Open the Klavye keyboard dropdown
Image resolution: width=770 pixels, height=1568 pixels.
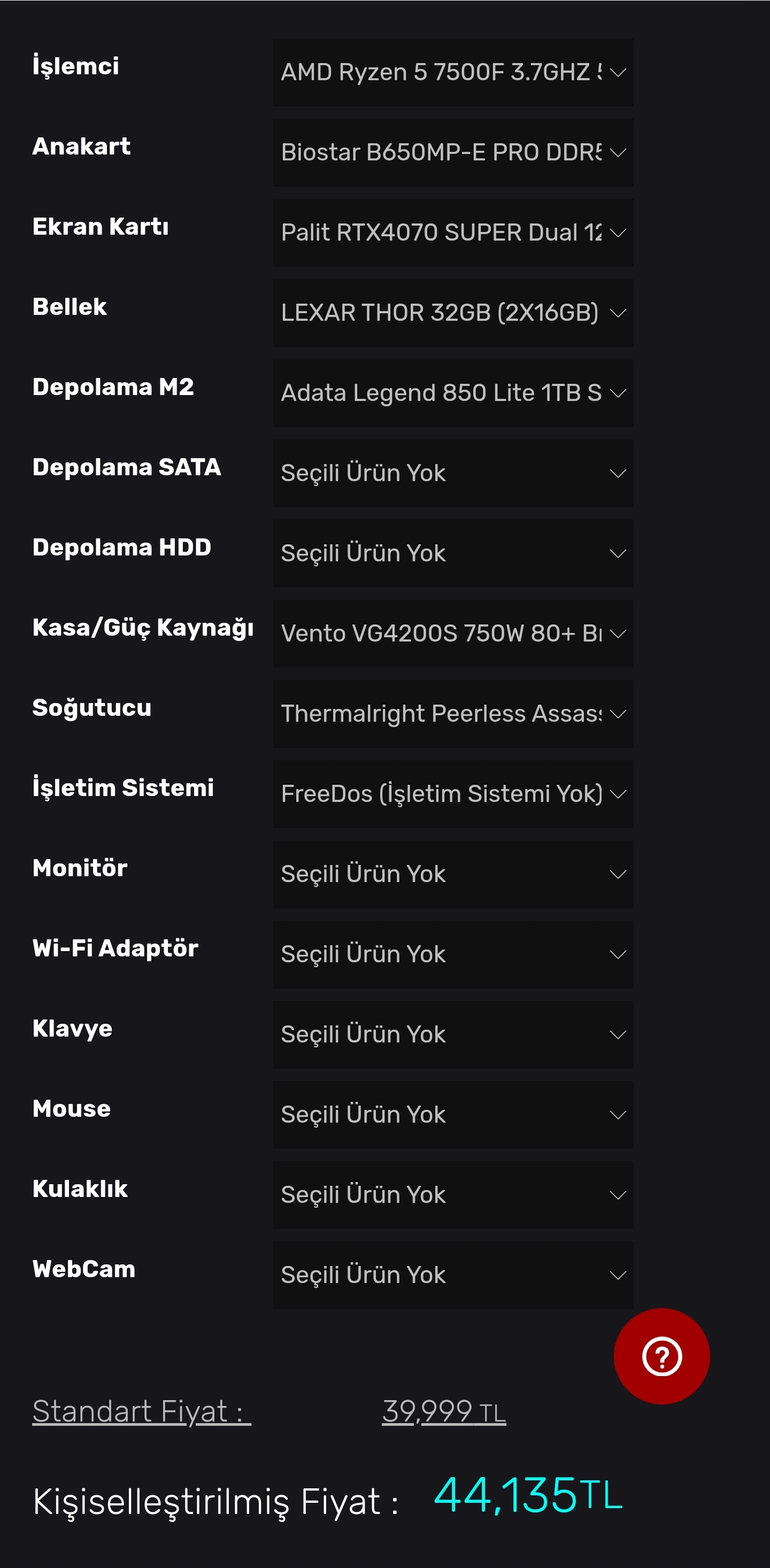click(x=452, y=1035)
